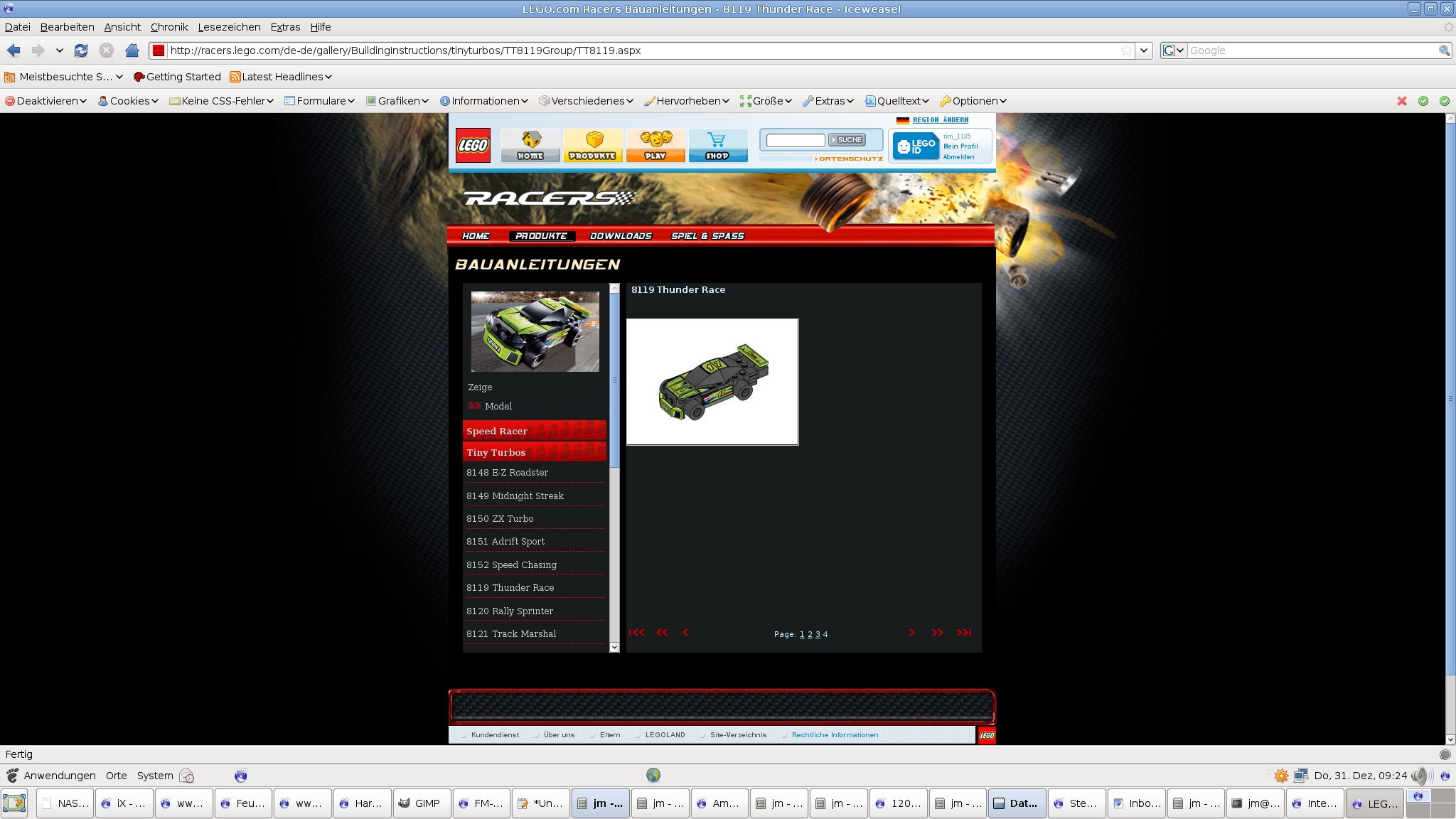Click the show desktop button in taskbar
The height and width of the screenshot is (819, 1456).
tap(14, 803)
